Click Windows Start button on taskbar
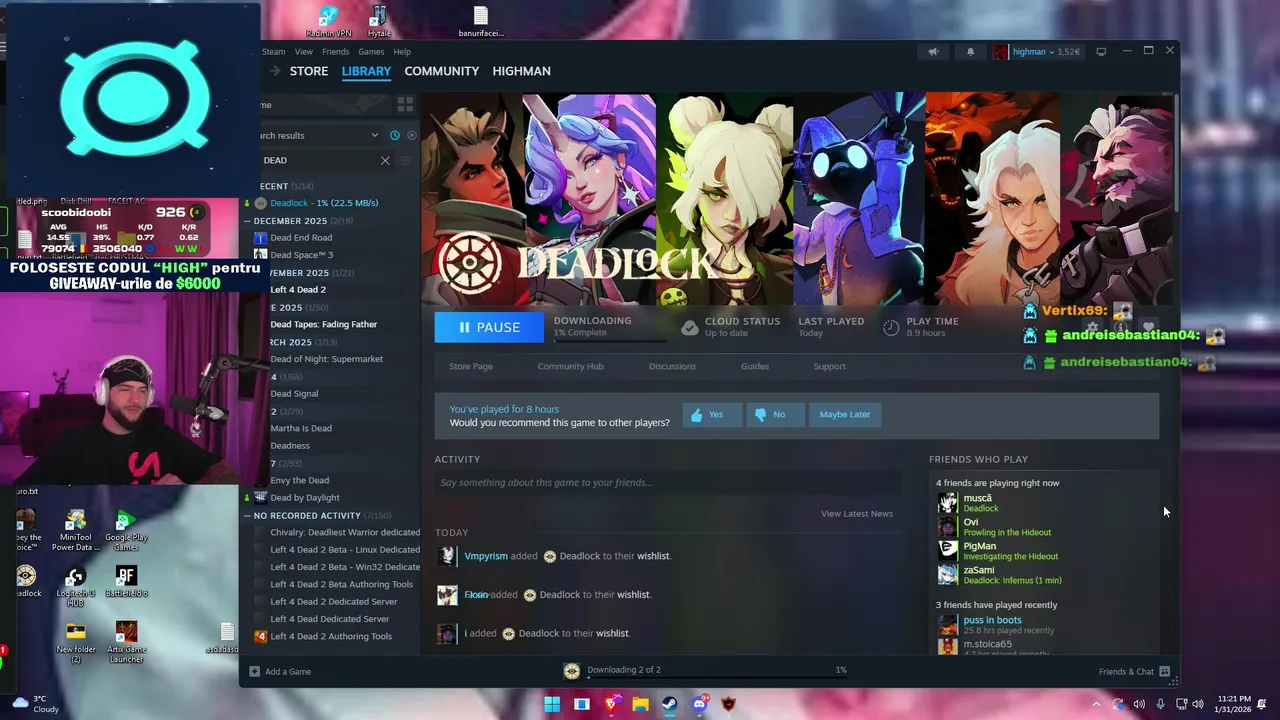The width and height of the screenshot is (1280, 720). click(x=552, y=704)
